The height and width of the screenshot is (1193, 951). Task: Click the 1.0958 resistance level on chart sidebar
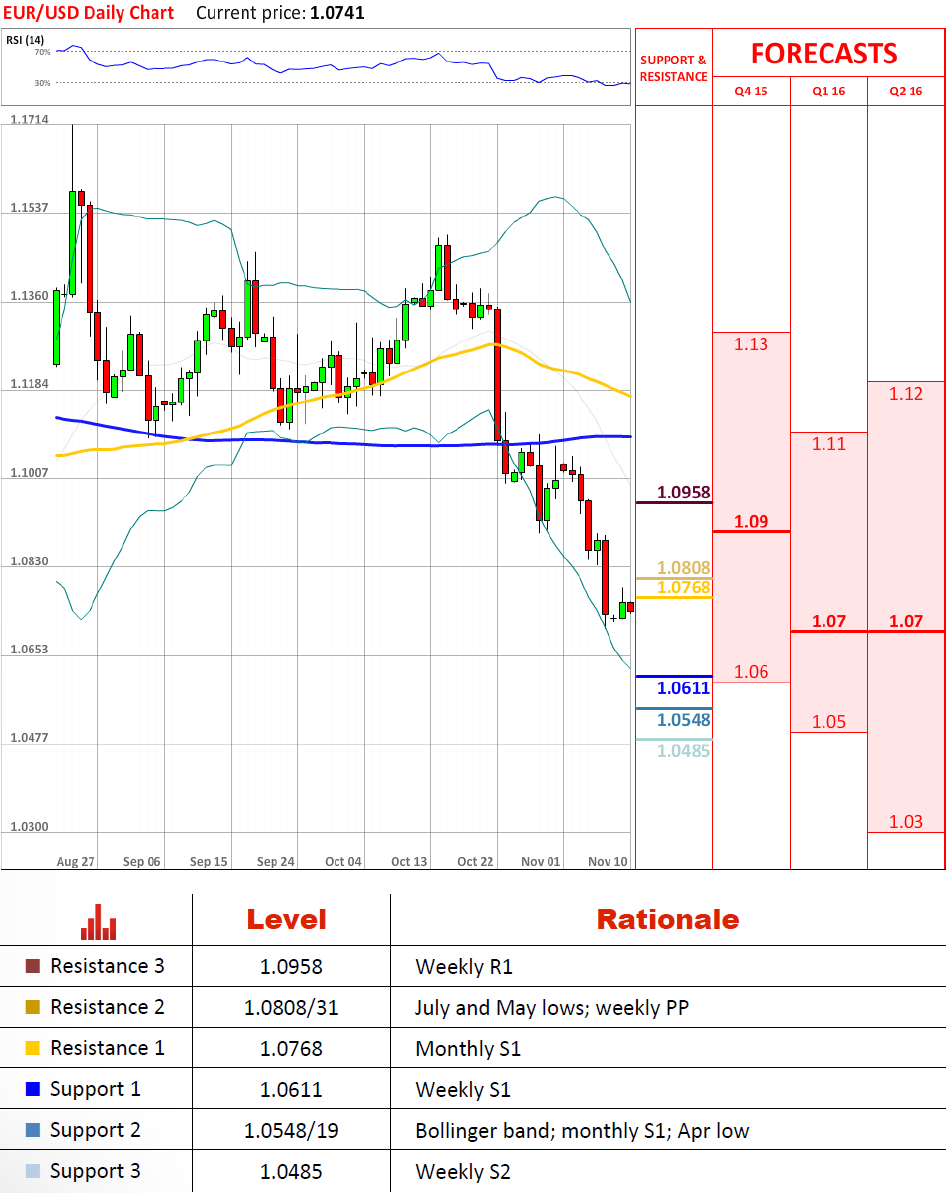[683, 492]
